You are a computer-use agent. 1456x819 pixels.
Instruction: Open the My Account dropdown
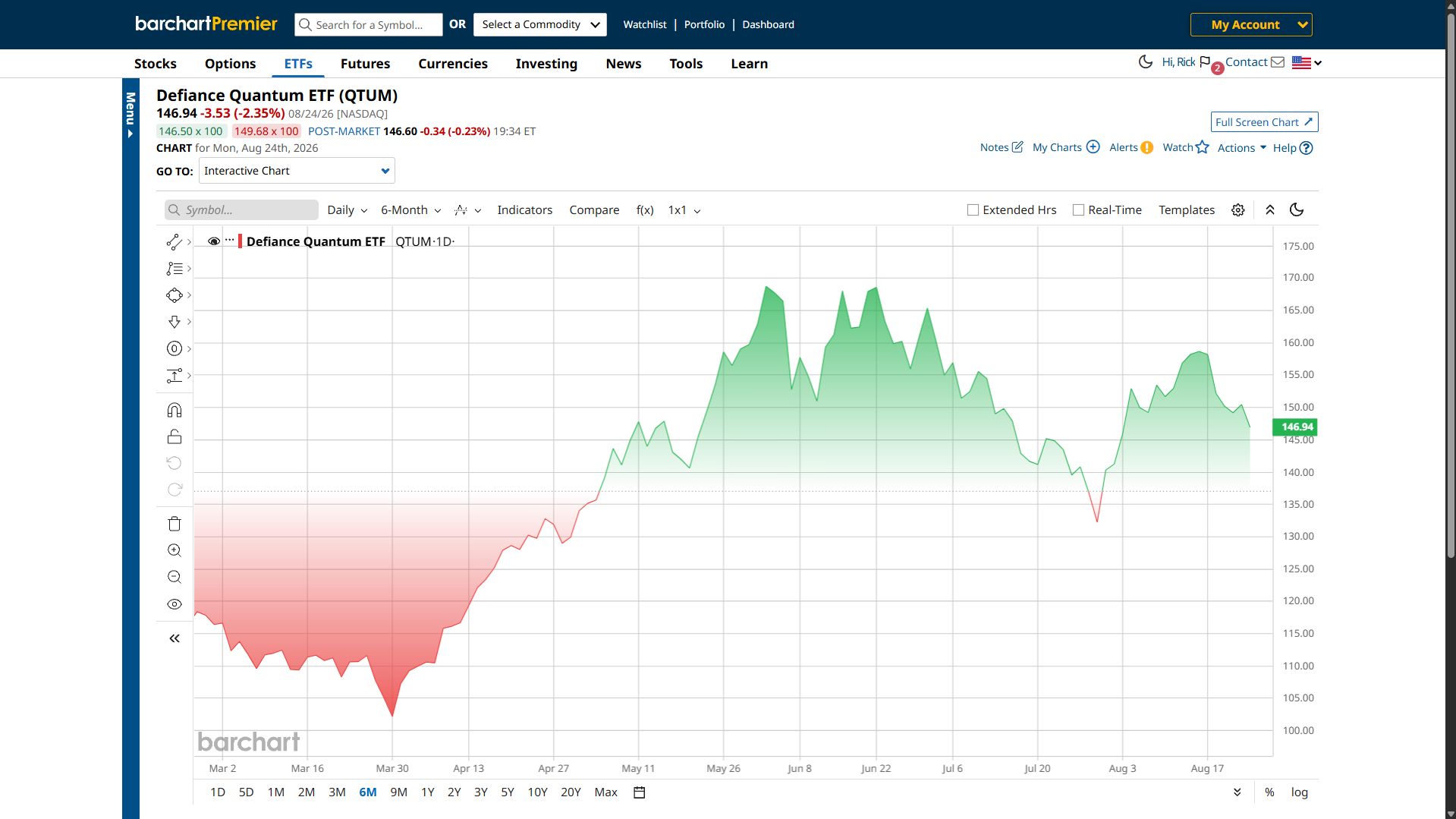(1251, 24)
